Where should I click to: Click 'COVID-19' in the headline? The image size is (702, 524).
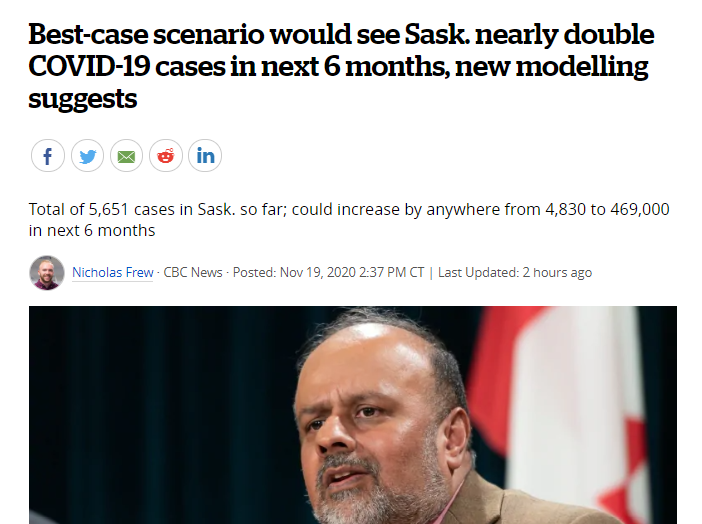click(x=89, y=66)
